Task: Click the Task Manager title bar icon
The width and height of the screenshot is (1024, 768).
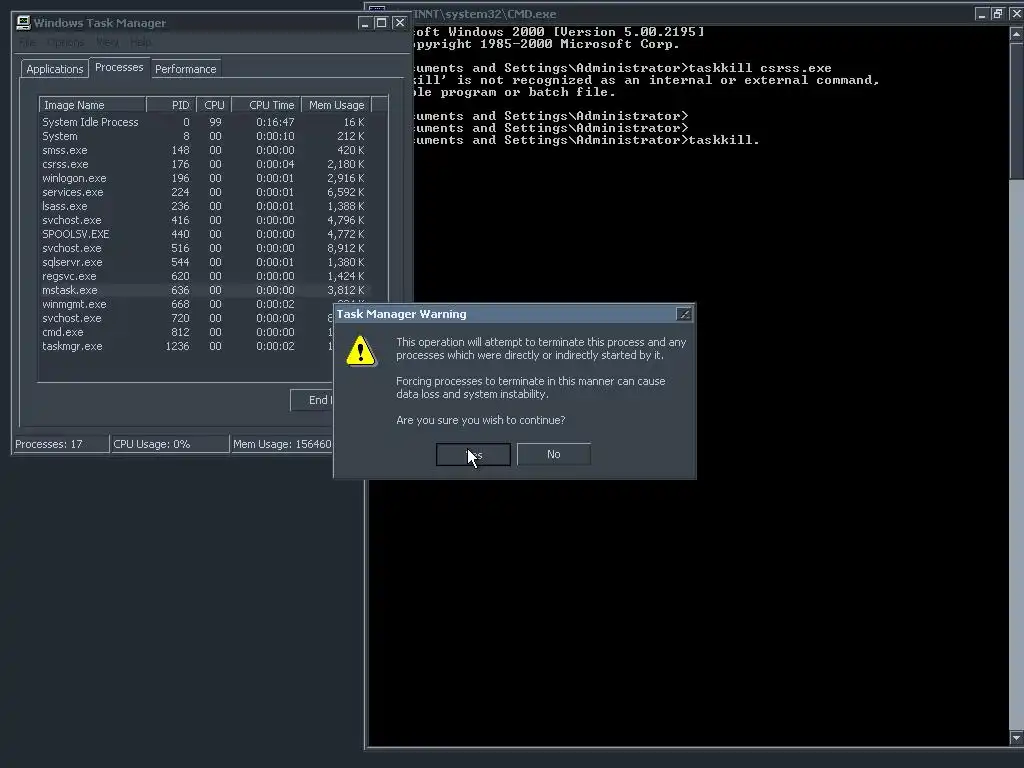Action: [x=24, y=23]
